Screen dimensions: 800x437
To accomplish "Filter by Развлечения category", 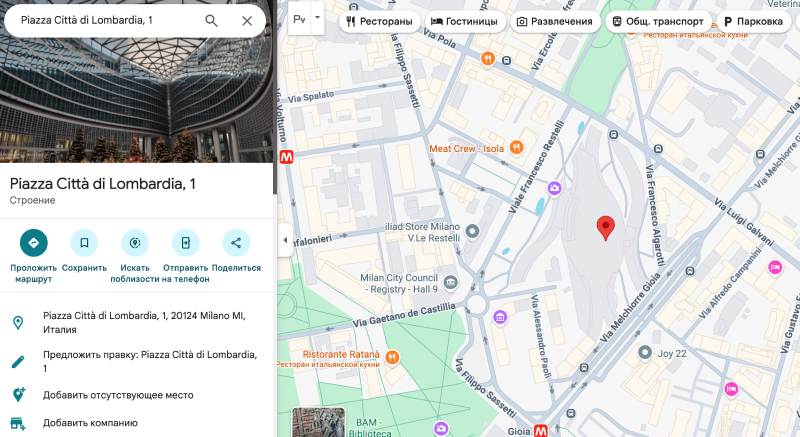I will [555, 21].
